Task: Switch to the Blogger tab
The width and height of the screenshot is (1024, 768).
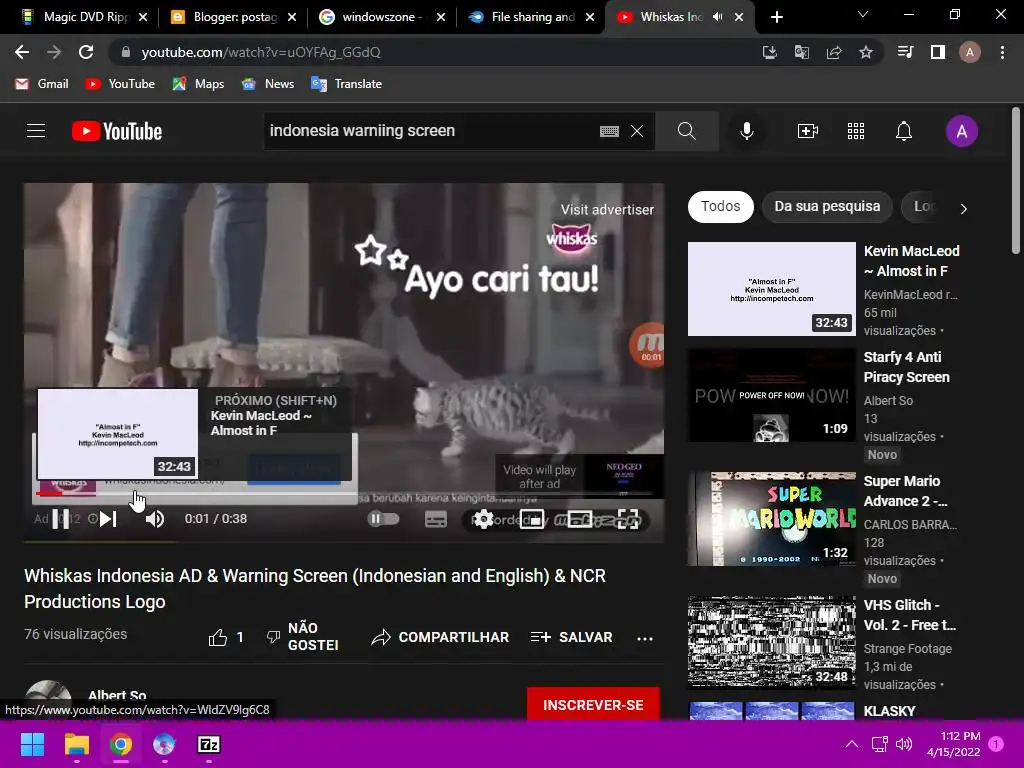Action: click(x=232, y=17)
